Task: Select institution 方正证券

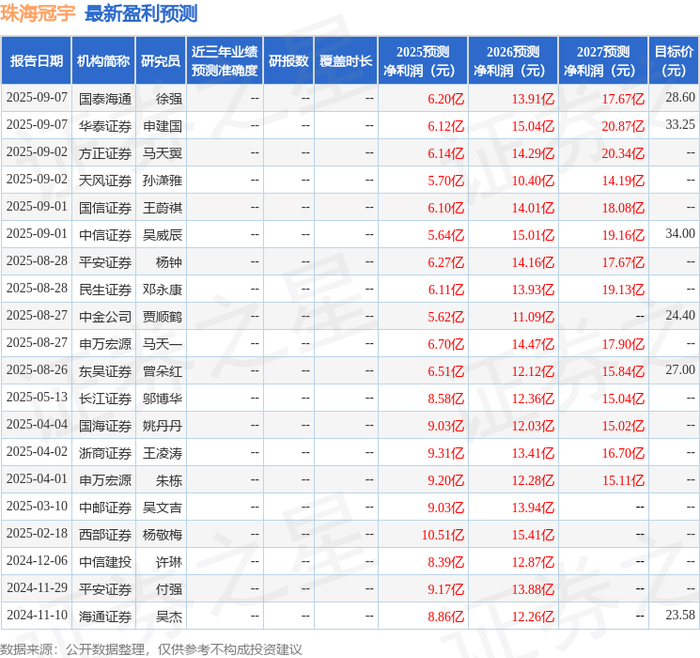Action: (105, 153)
